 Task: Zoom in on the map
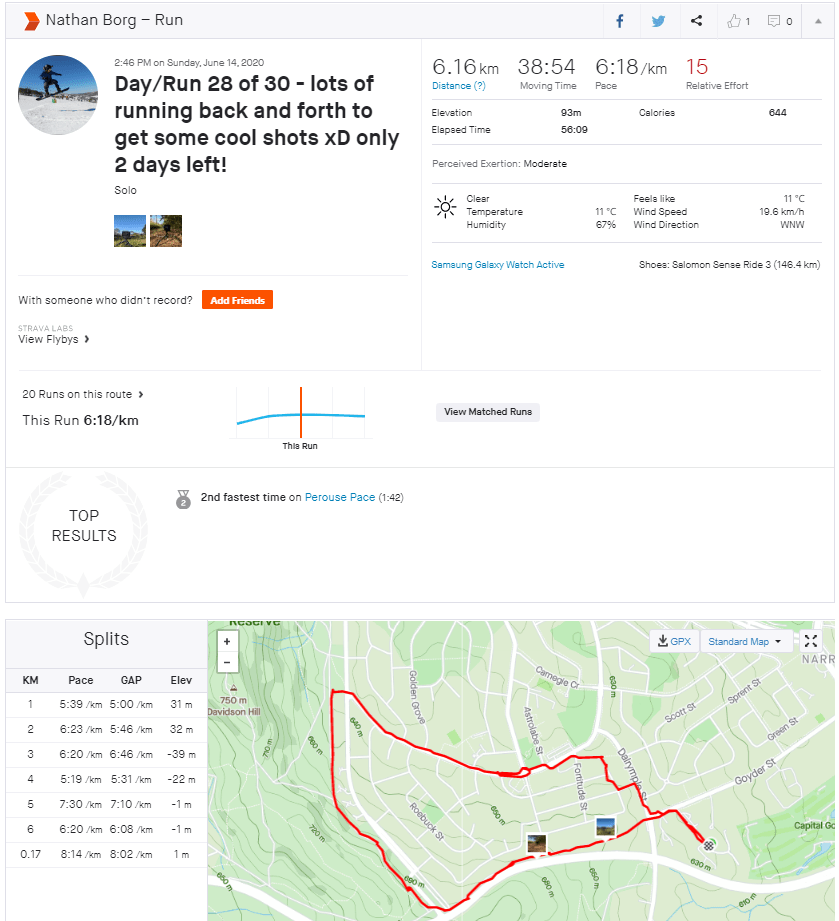pos(228,642)
